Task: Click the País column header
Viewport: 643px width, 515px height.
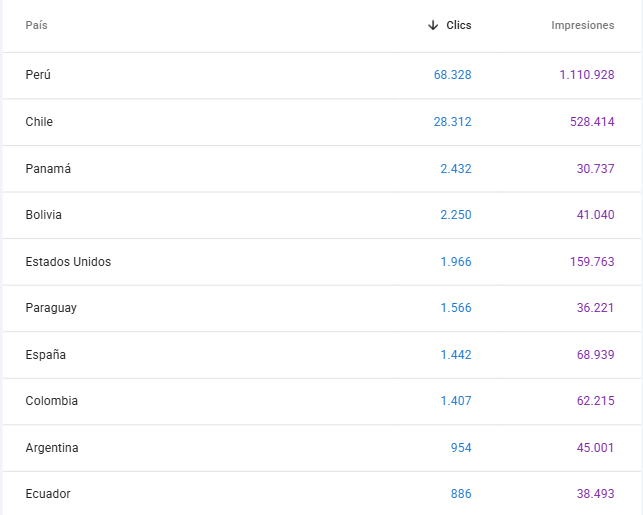Action: (x=36, y=25)
